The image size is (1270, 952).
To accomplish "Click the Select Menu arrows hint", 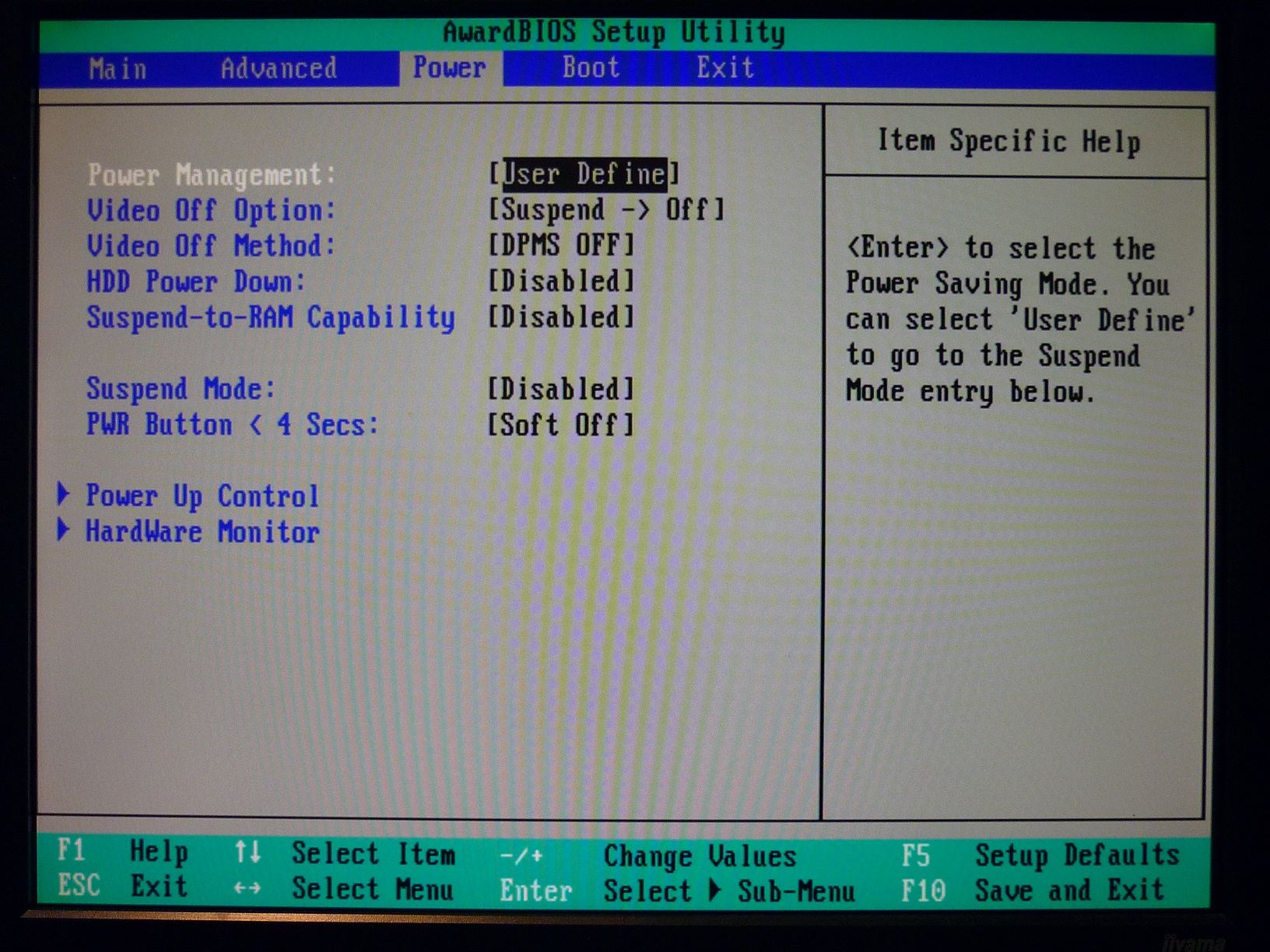I will tap(344, 888).
